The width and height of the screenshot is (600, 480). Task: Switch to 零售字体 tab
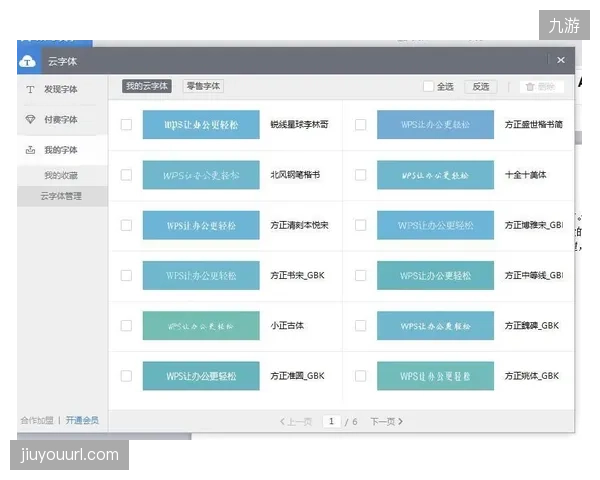[203, 86]
